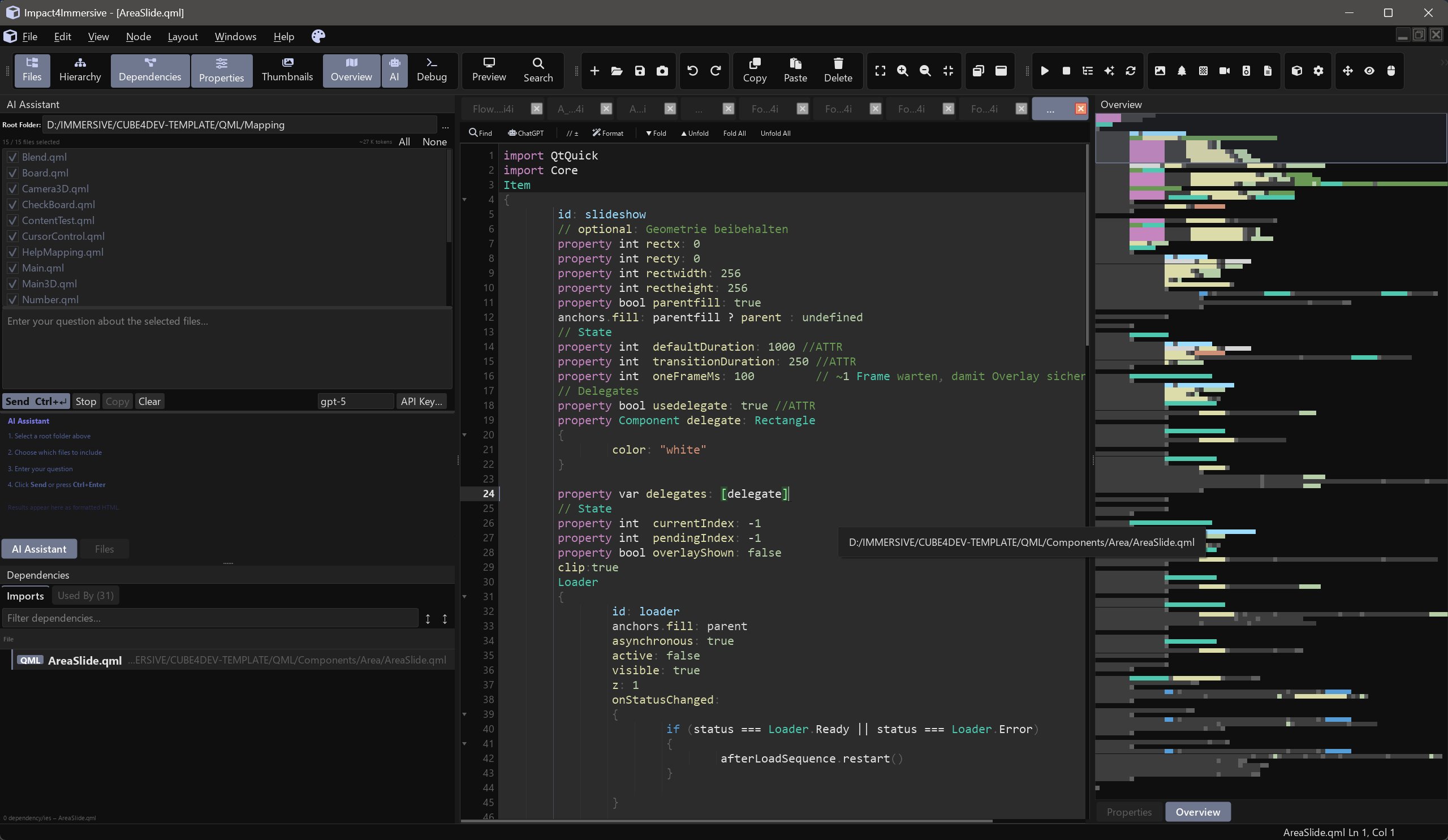The height and width of the screenshot is (840, 1448).
Task: Click the camera screenshot icon in toolbar
Action: (x=662, y=71)
